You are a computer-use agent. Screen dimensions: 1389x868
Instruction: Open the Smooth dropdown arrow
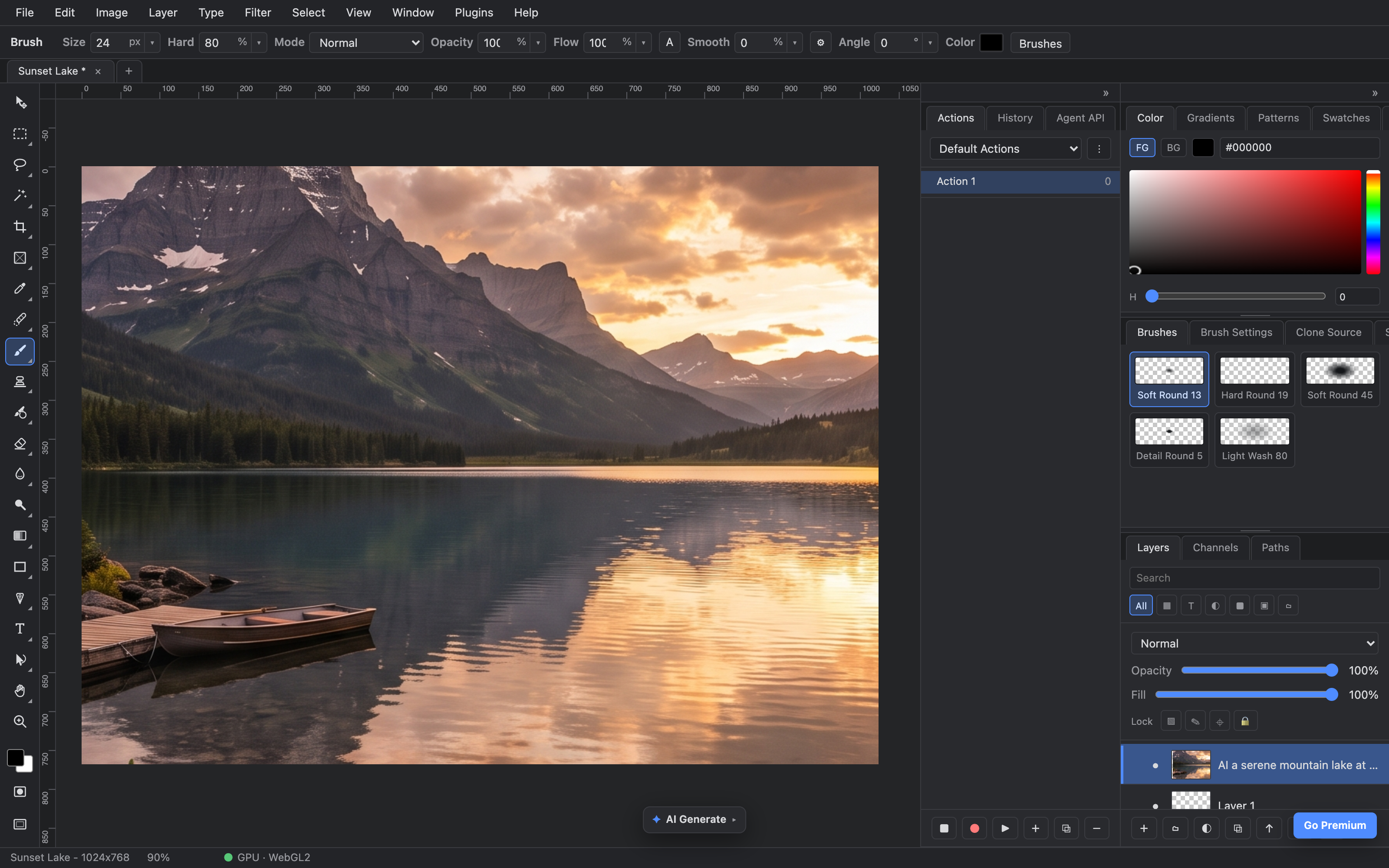[795, 43]
